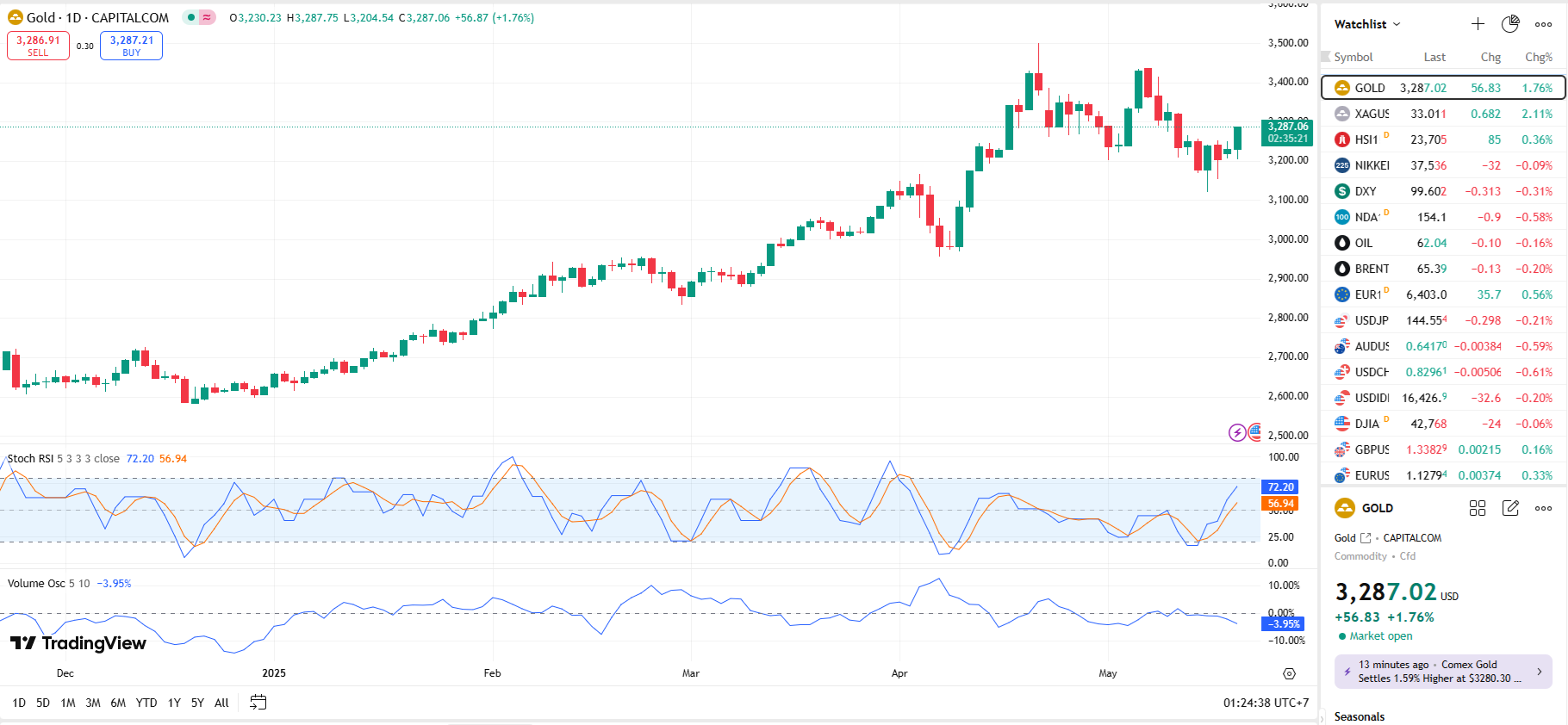Expand the Watchlist dropdown
Image resolution: width=1568 pixels, height=725 pixels.
[1367, 24]
